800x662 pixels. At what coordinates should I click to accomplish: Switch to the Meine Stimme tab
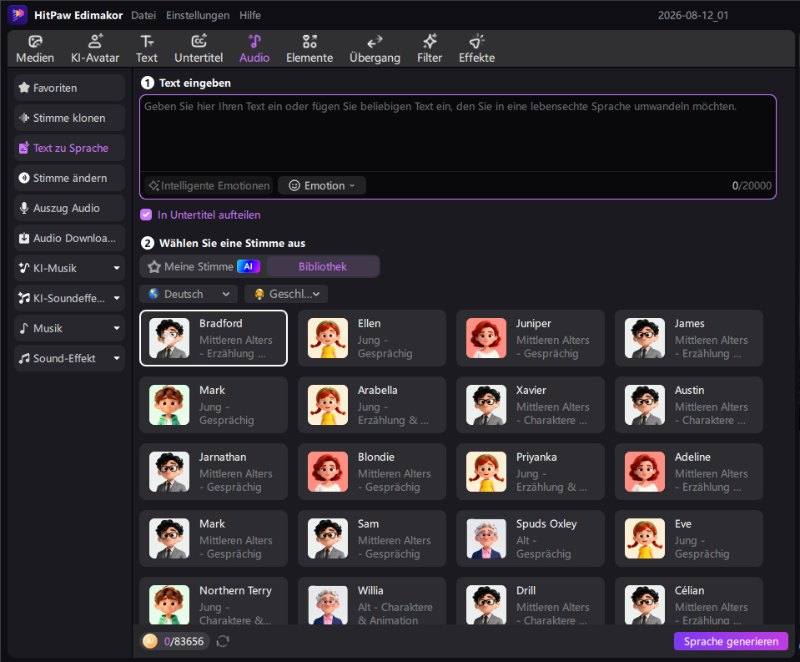click(203, 266)
